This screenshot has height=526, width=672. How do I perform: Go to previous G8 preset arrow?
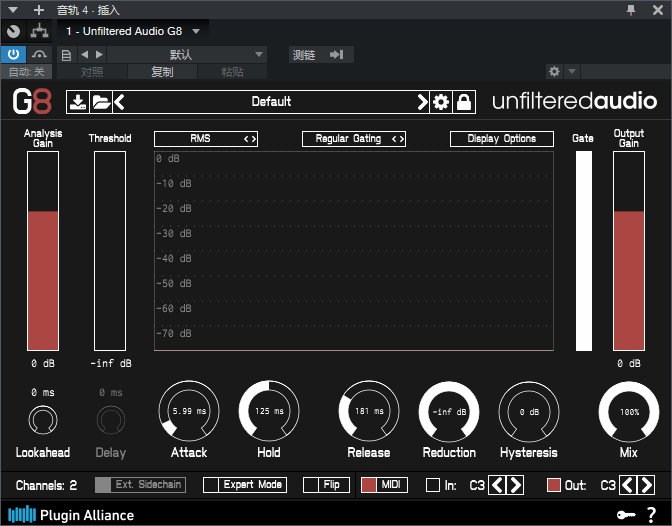(x=119, y=102)
